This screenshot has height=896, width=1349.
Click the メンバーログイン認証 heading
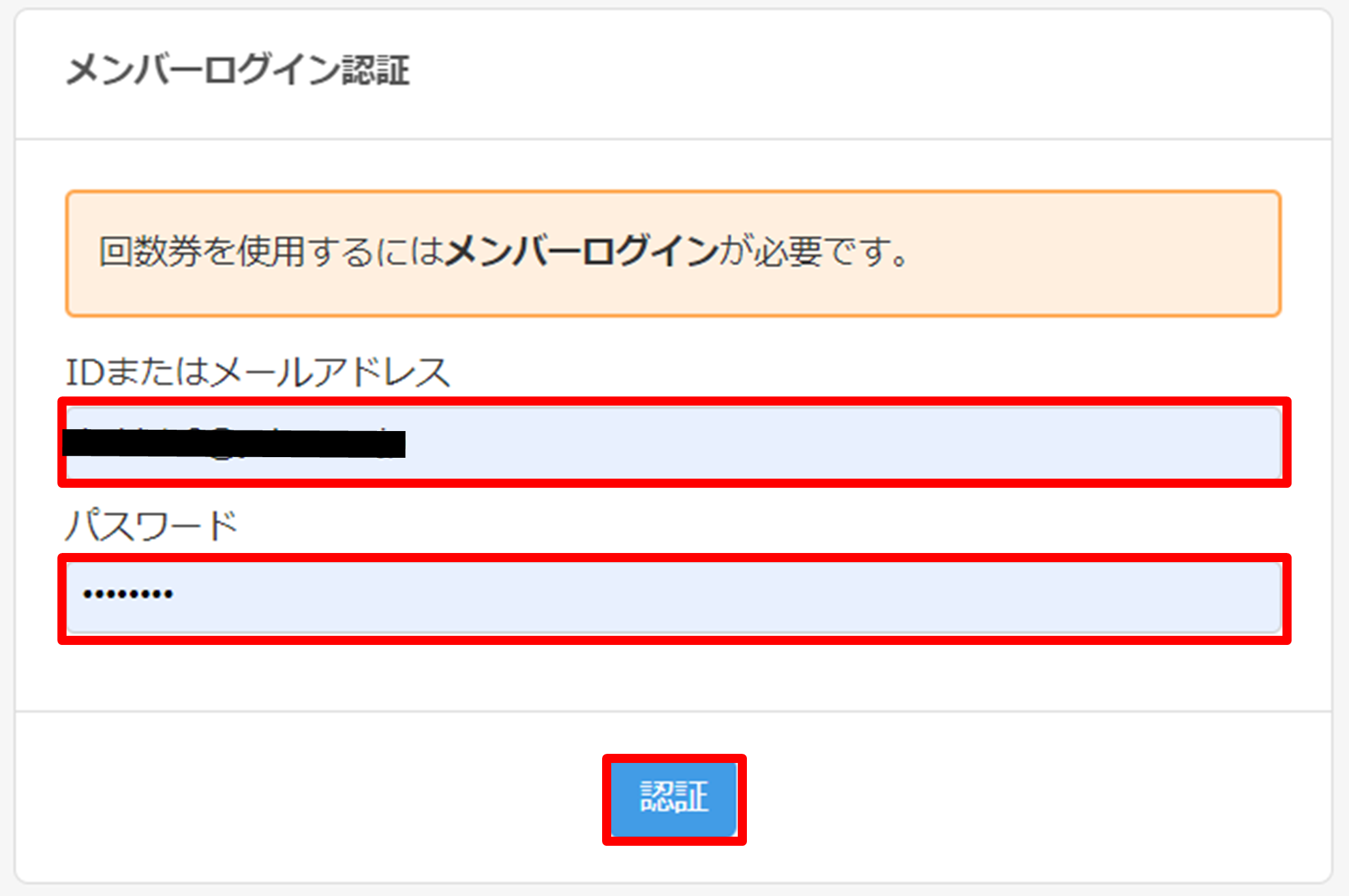tap(238, 70)
